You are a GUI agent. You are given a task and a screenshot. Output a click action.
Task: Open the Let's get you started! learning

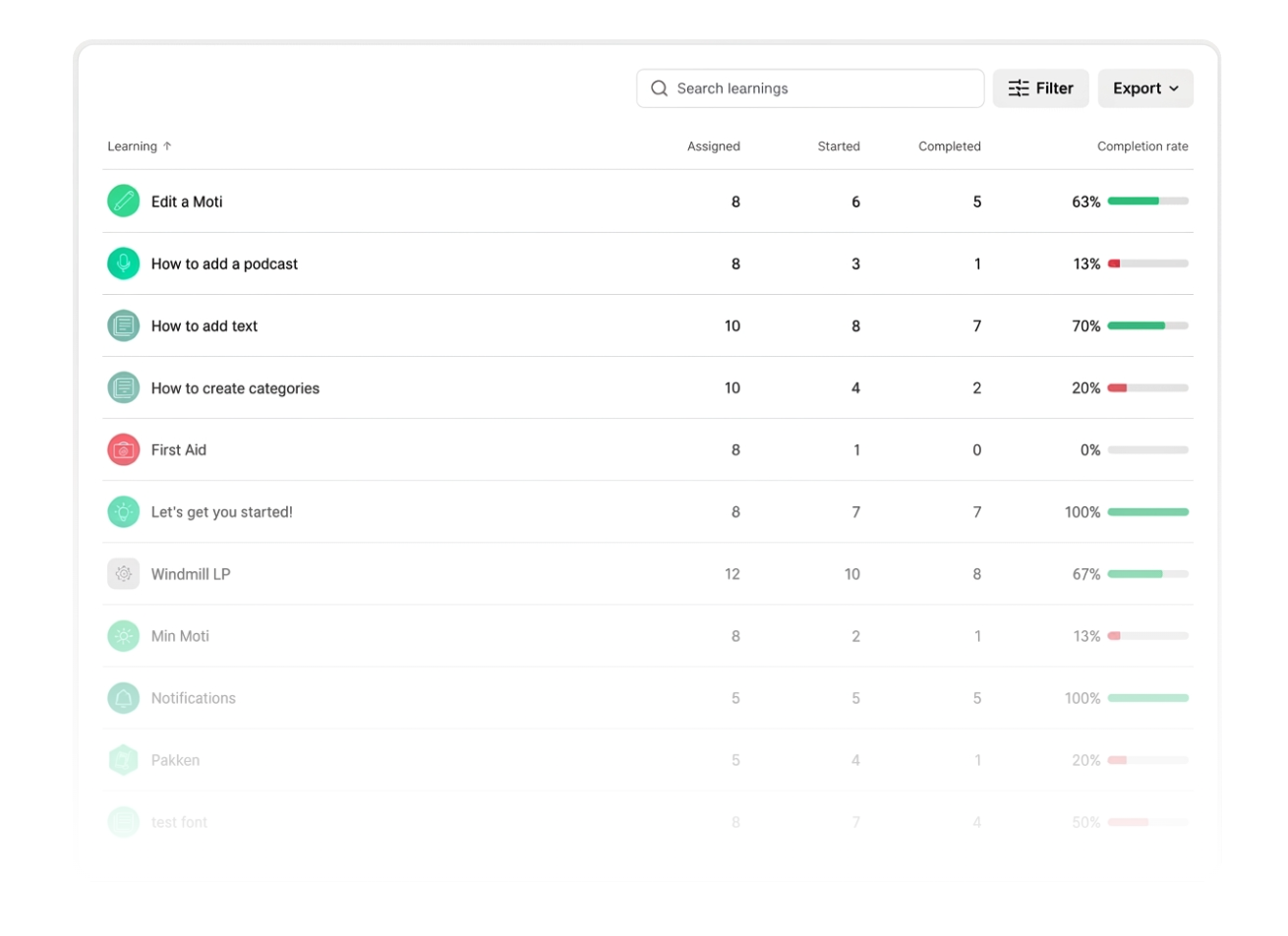[222, 512]
